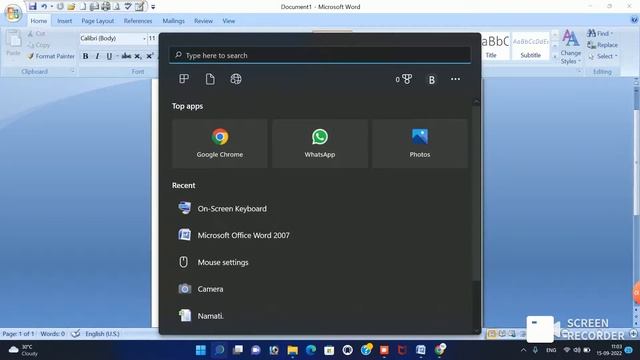Open the Change Styles dropdown
Image resolution: width=640 pixels, height=360 pixels.
571,47
